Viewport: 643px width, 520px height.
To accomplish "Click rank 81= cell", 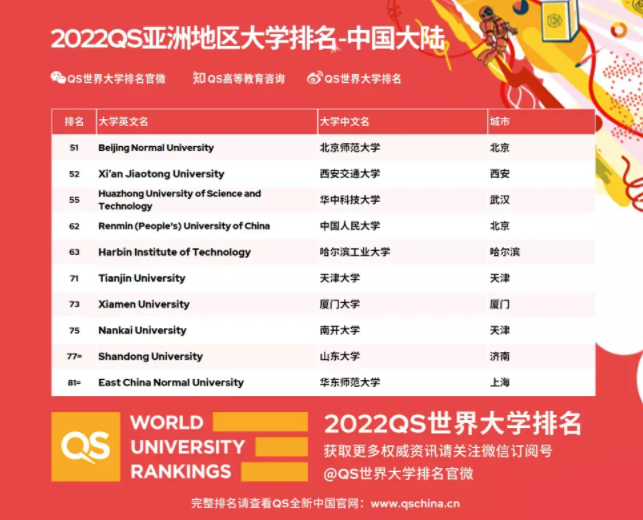I will [74, 382].
